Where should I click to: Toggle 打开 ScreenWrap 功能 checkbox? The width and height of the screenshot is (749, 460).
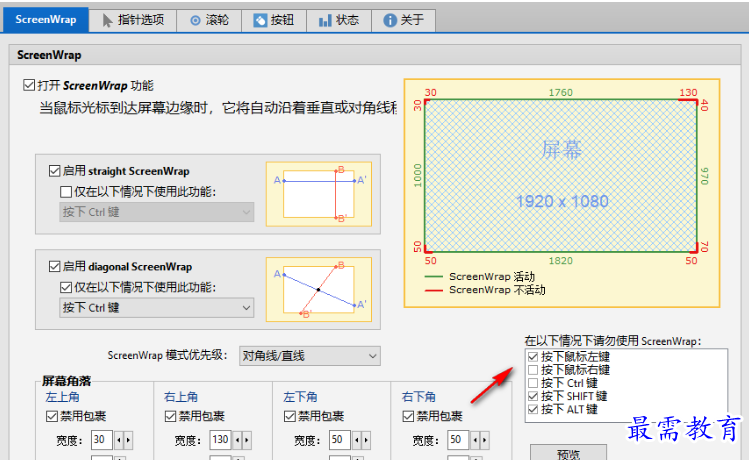coord(29,86)
